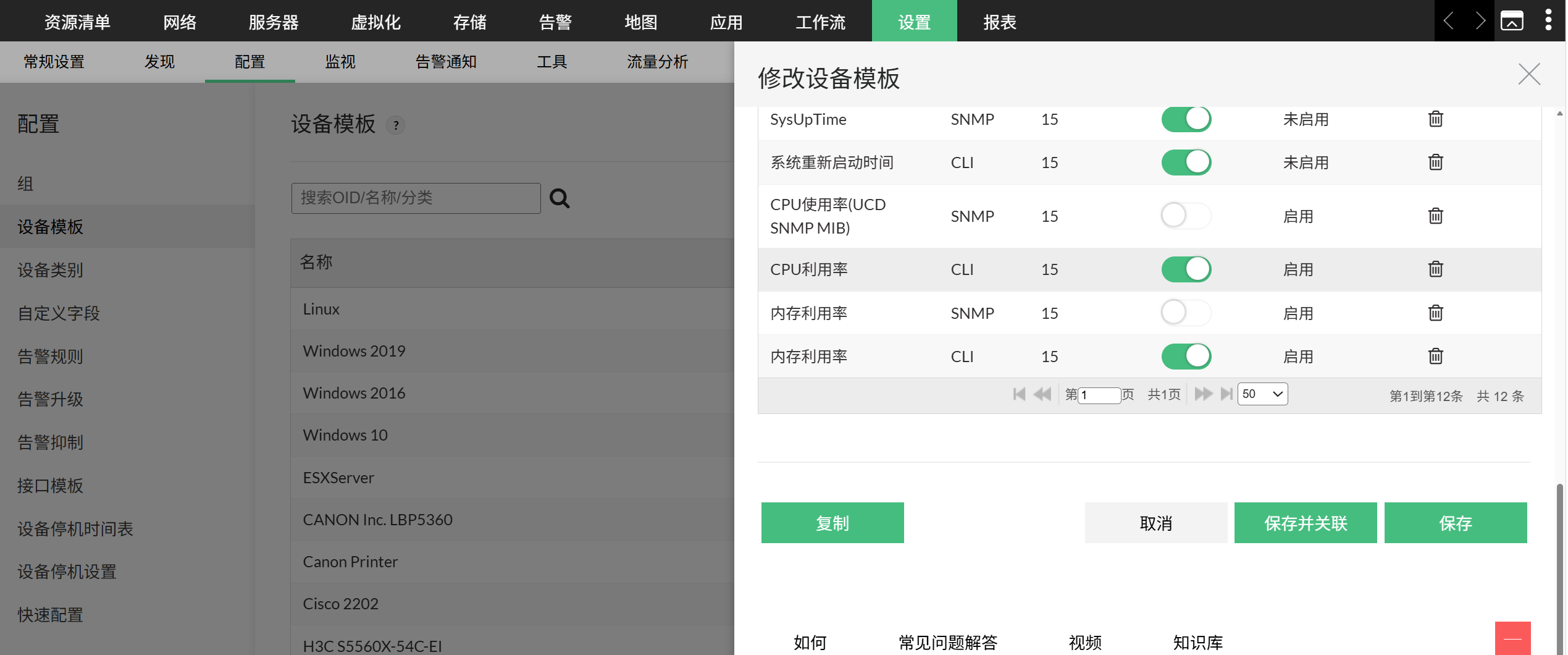1568x655 pixels.
Task: Click the 保存并关联 button
Action: 1305,523
